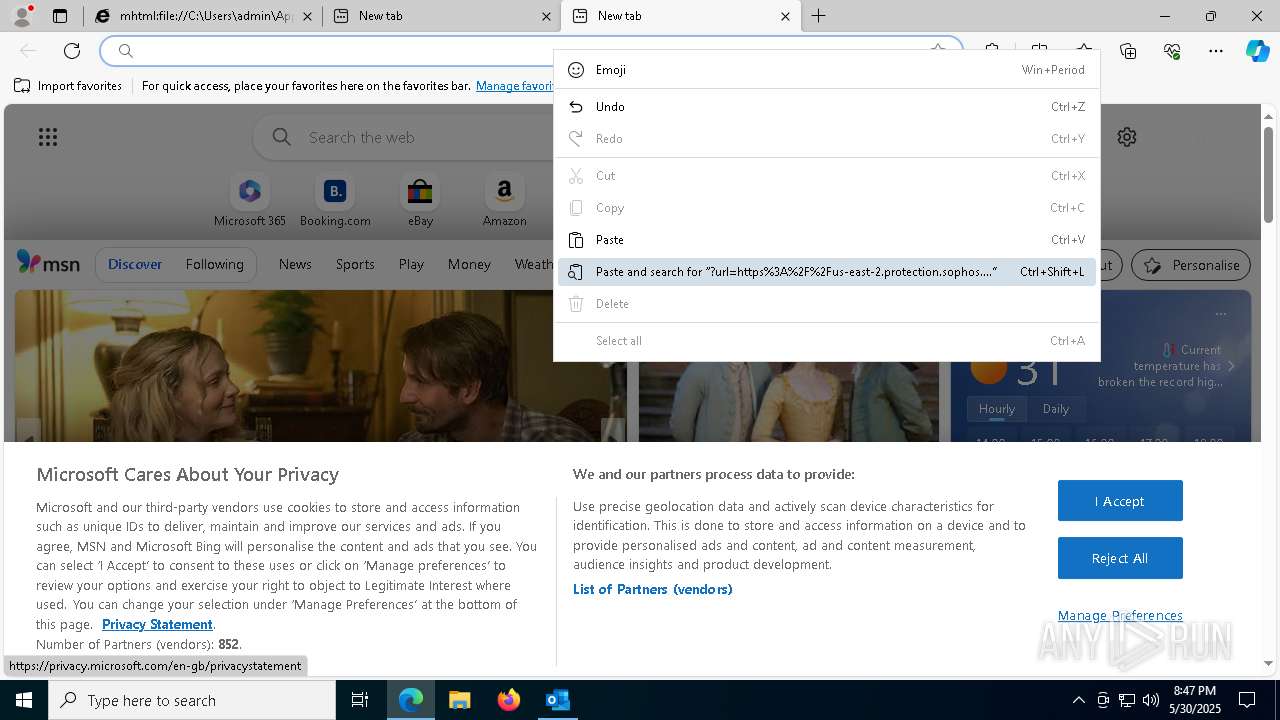Select Paste and search for URL entry
1280x720 pixels.
[x=827, y=272]
